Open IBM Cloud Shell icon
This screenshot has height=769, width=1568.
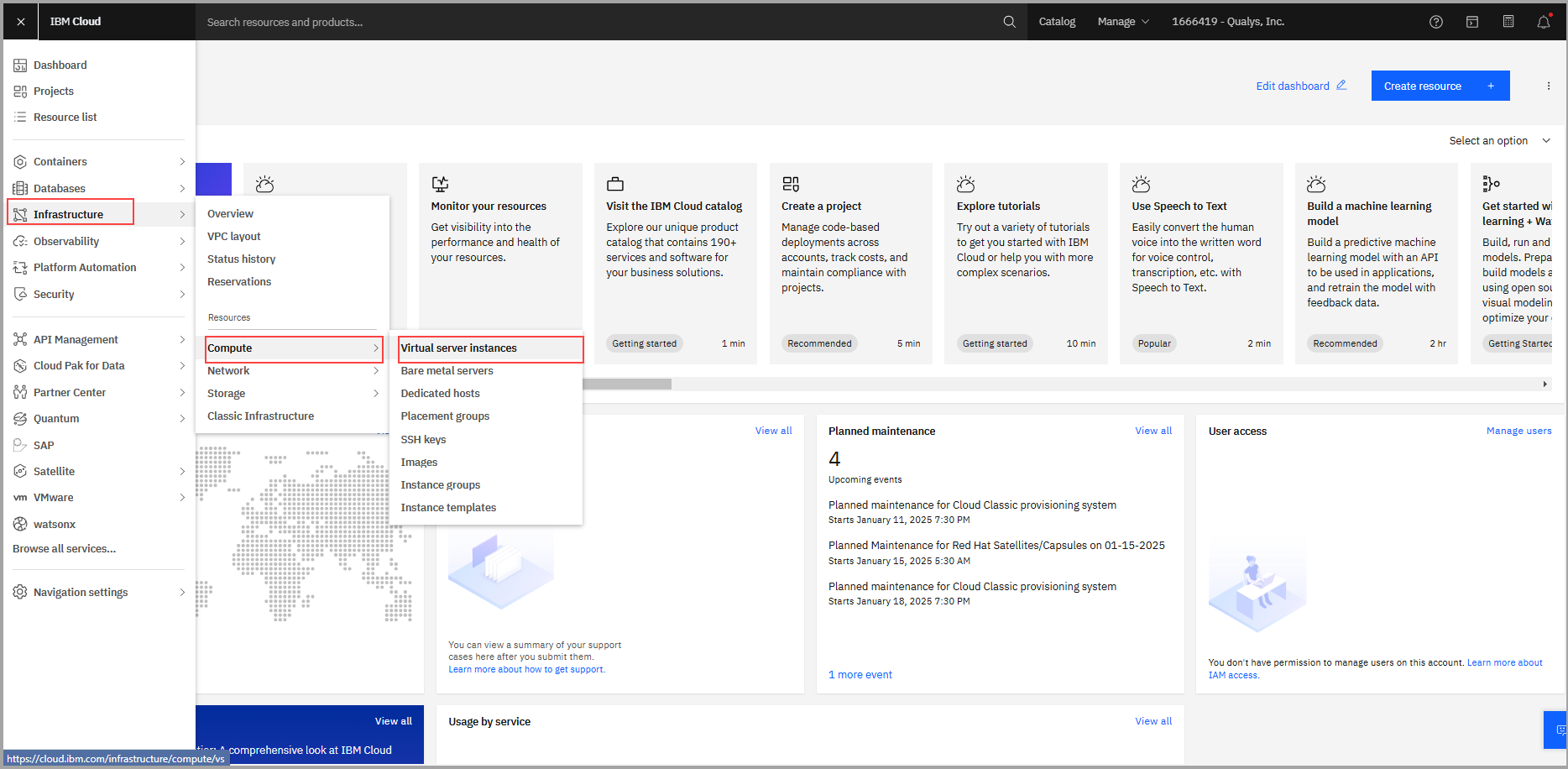(x=1472, y=22)
